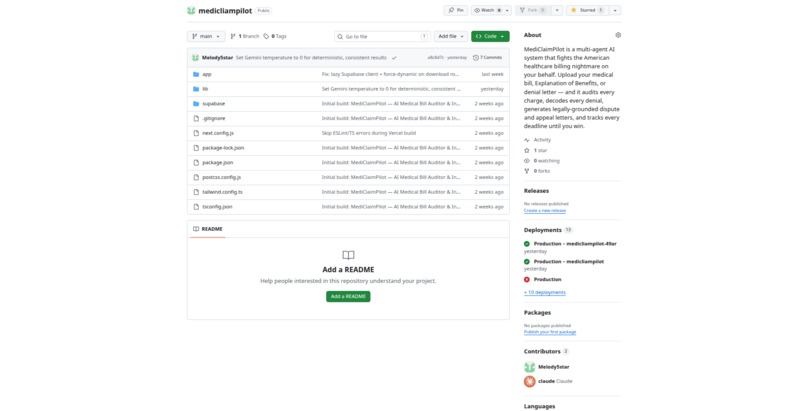Viewport: 806px width, 411px height.
Task: Open the 1 Branch link
Action: pyautogui.click(x=245, y=36)
